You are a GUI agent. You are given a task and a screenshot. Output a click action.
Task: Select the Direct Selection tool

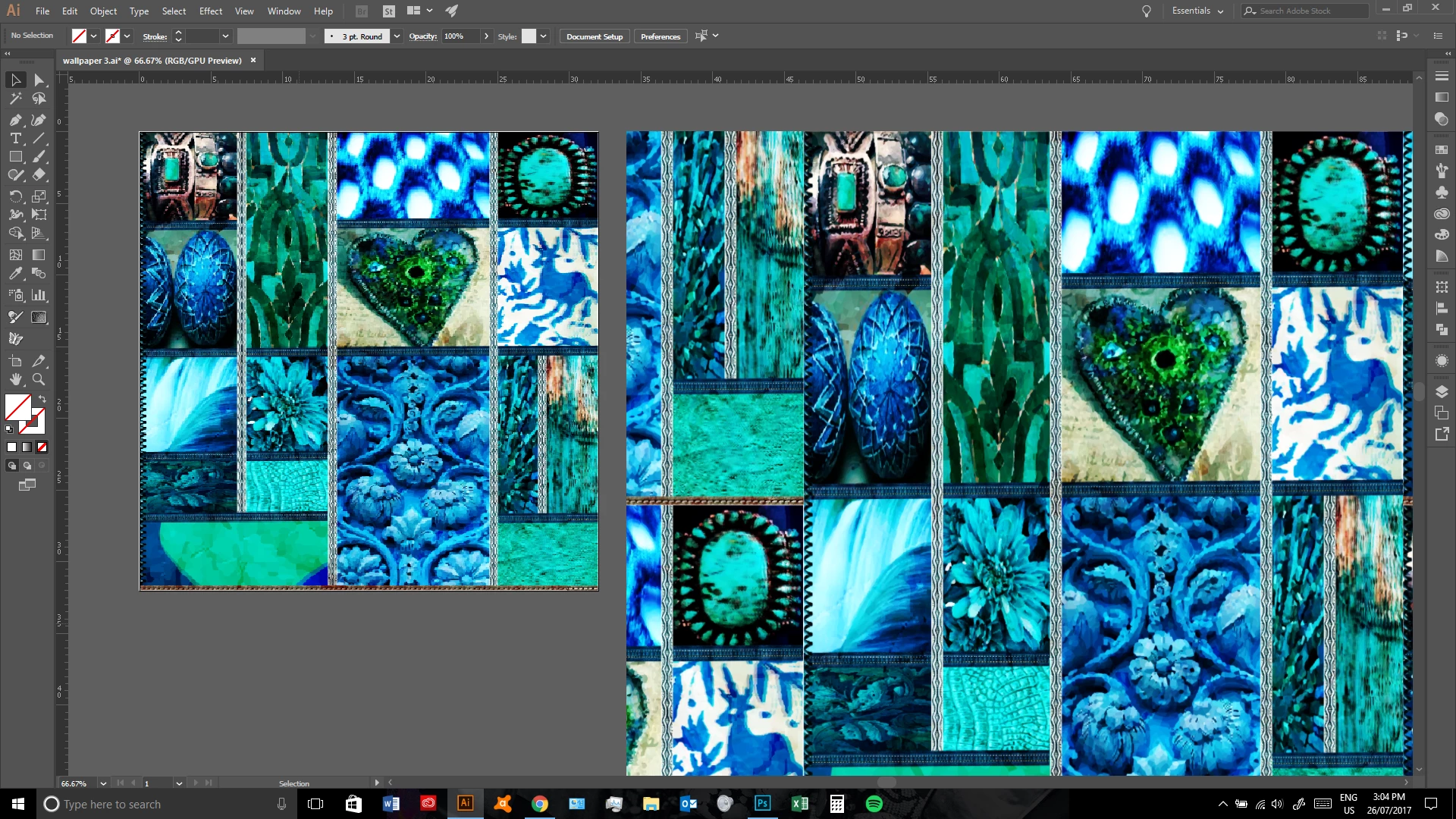click(x=39, y=80)
